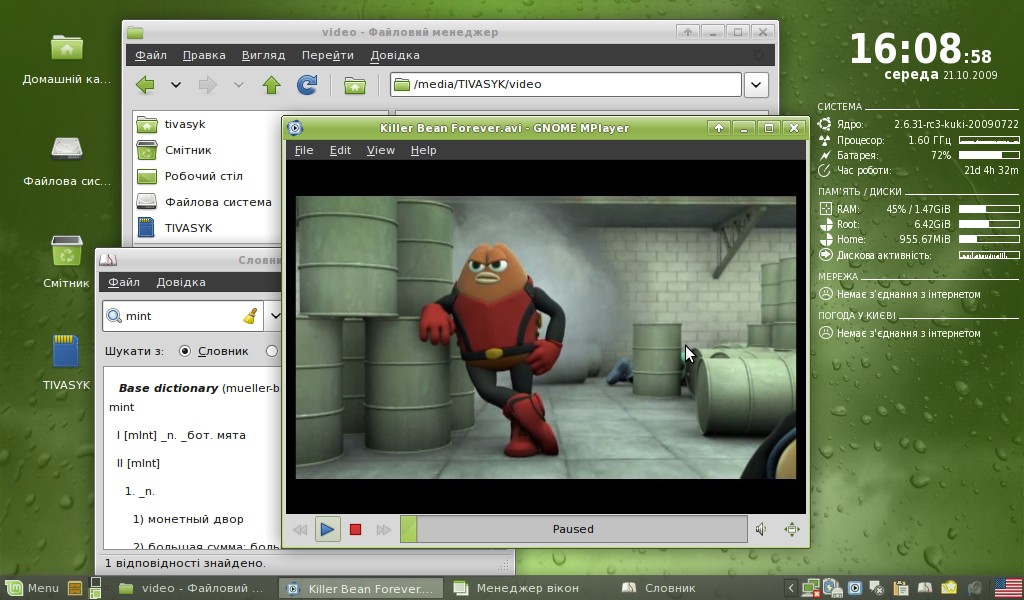
Task: Click the volume speaker icon in MPlayer
Action: (761, 529)
